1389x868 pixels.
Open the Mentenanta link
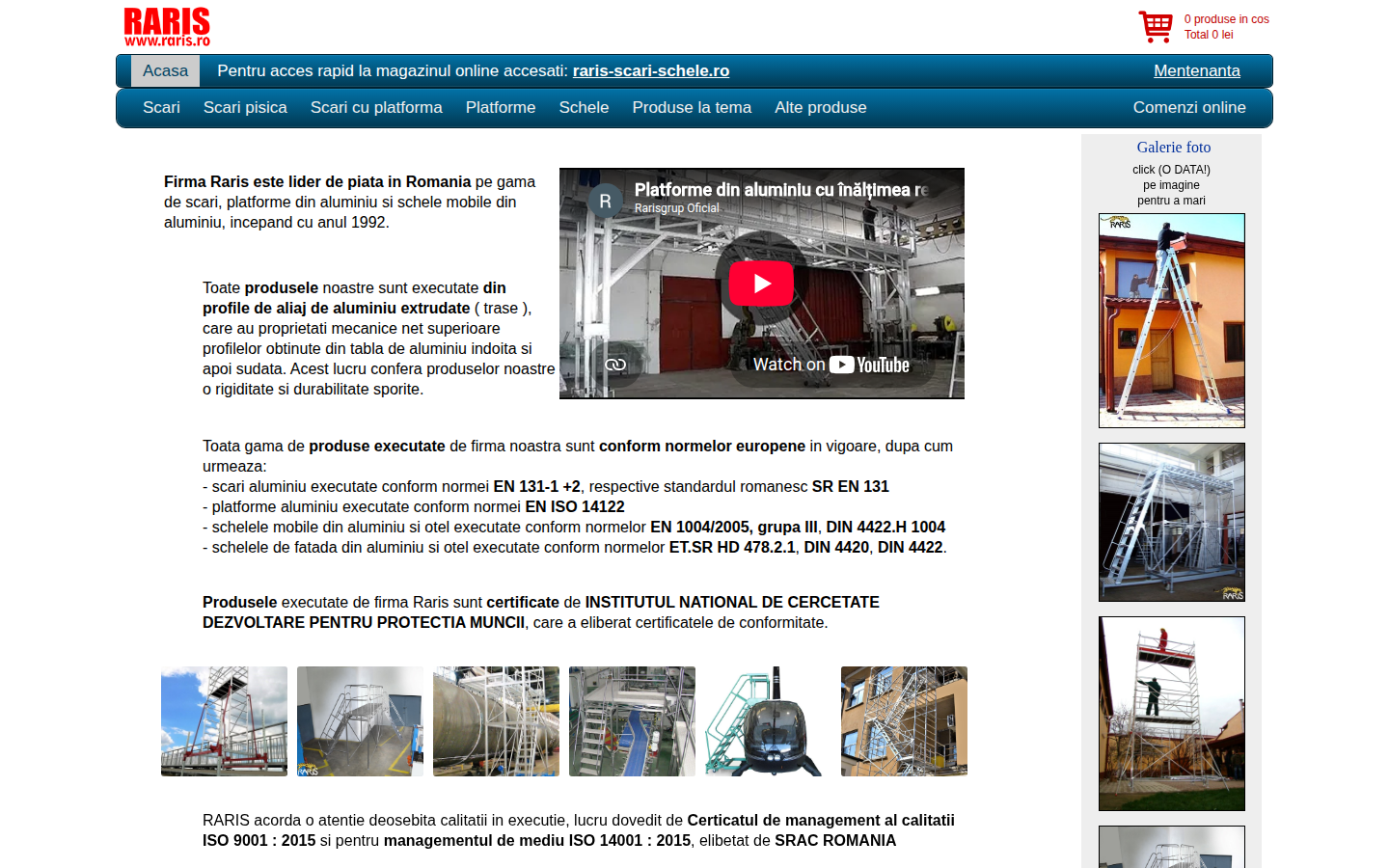[x=1197, y=71]
